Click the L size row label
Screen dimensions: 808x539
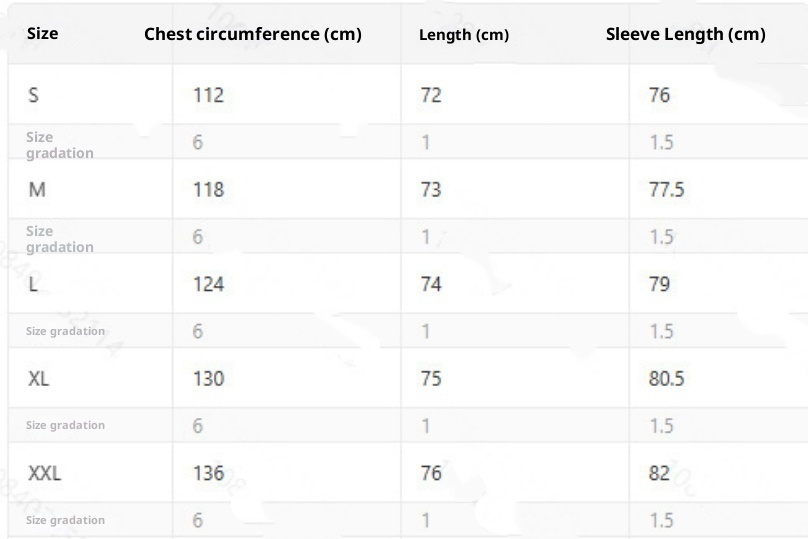pyautogui.click(x=34, y=284)
